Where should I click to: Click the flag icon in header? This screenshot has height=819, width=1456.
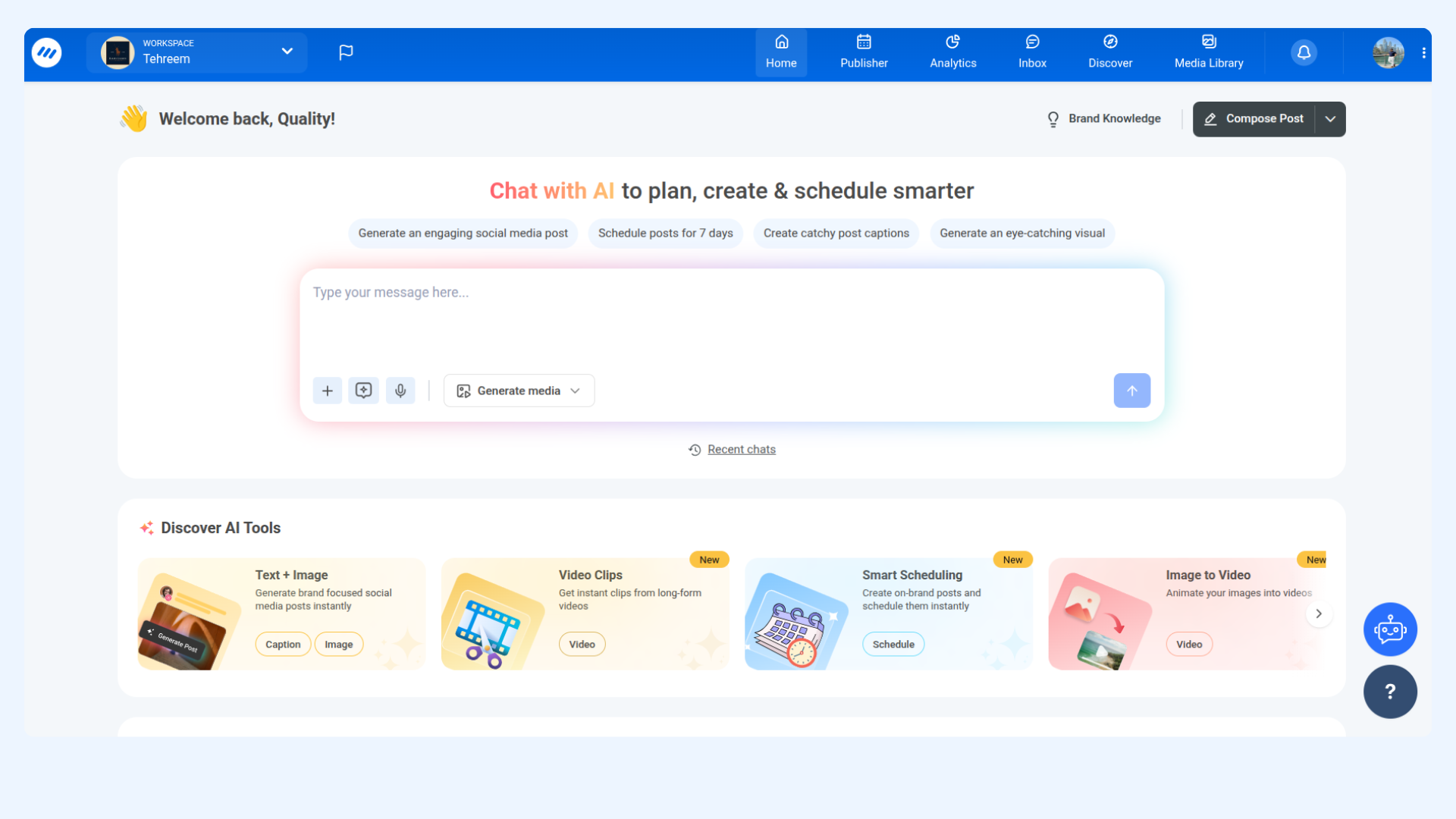346,52
